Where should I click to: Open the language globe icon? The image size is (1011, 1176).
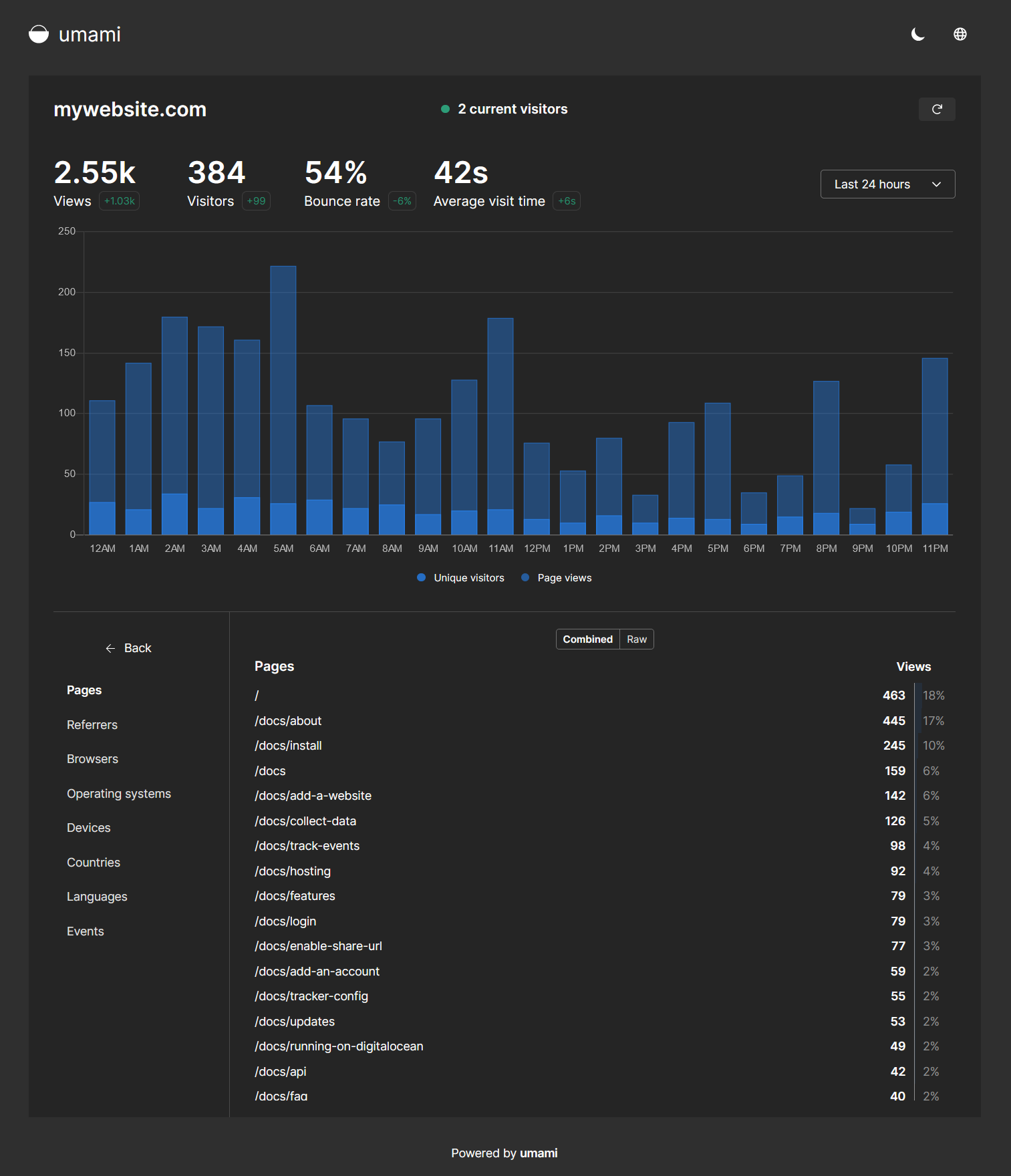pos(960,34)
